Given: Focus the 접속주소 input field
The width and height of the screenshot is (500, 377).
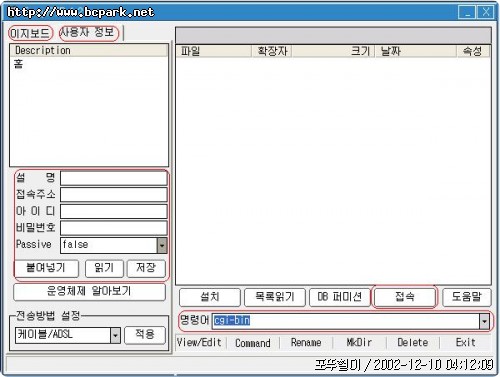Looking at the screenshot, I should click(114, 195).
